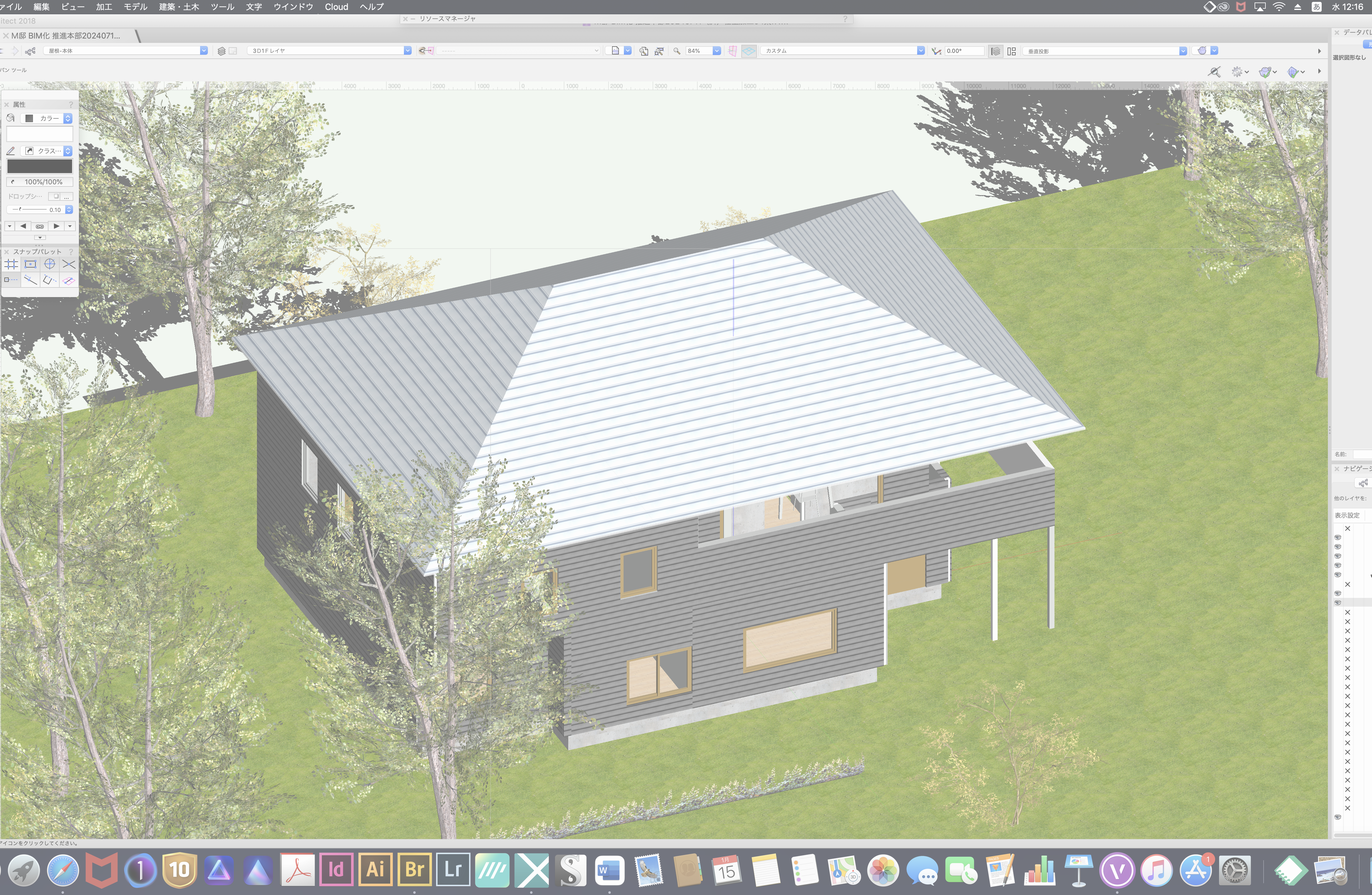Click Snap to Intersection icon
The height and width of the screenshot is (895, 1372).
(x=69, y=265)
